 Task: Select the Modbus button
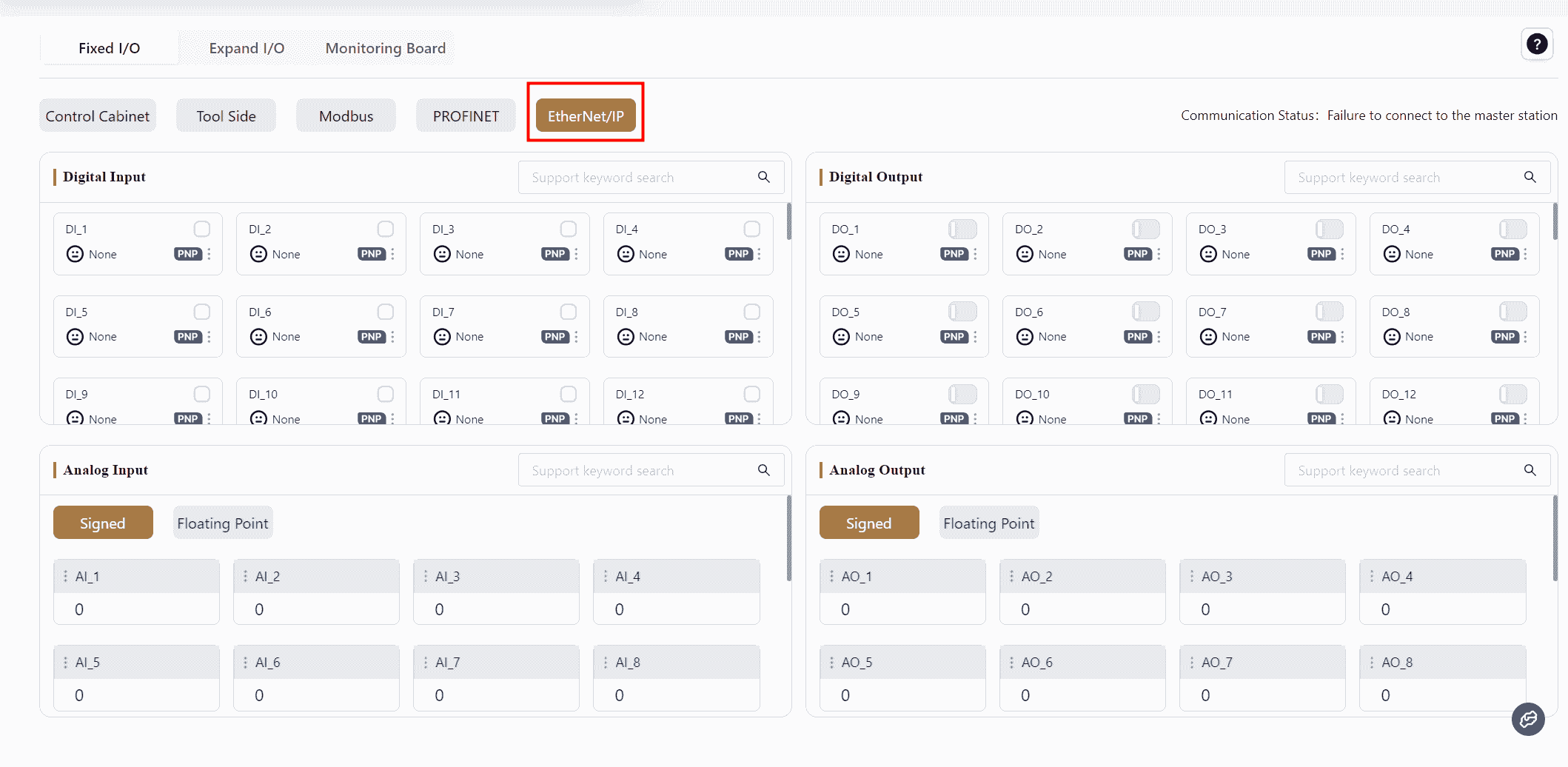click(x=346, y=116)
